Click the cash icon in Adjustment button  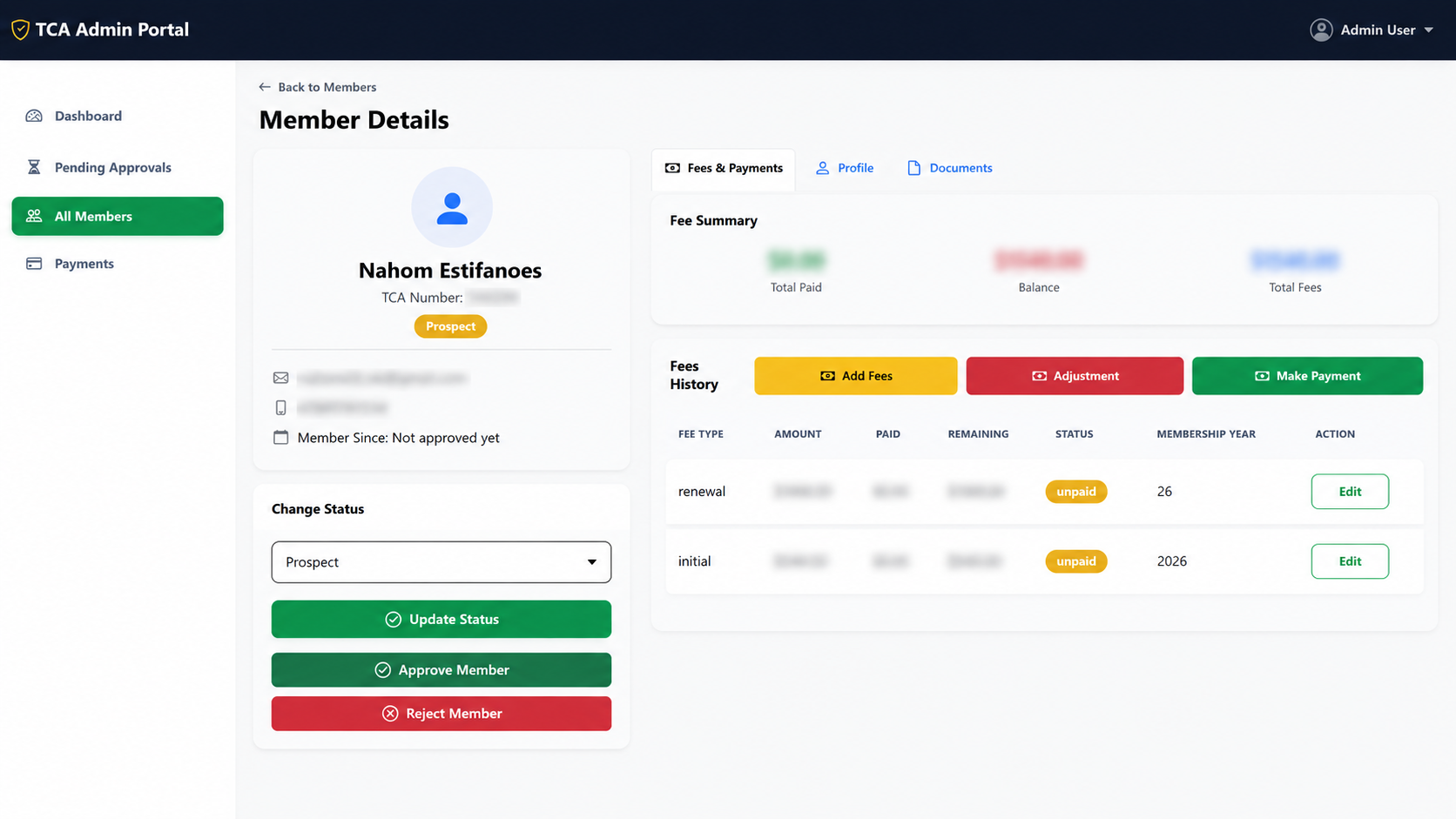click(x=1039, y=376)
